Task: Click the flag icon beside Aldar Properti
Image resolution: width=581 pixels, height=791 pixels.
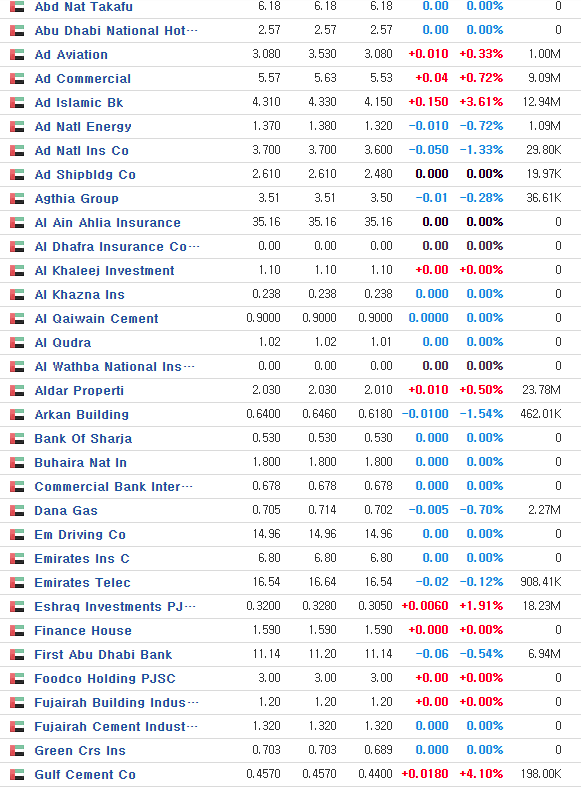Action: (17, 390)
